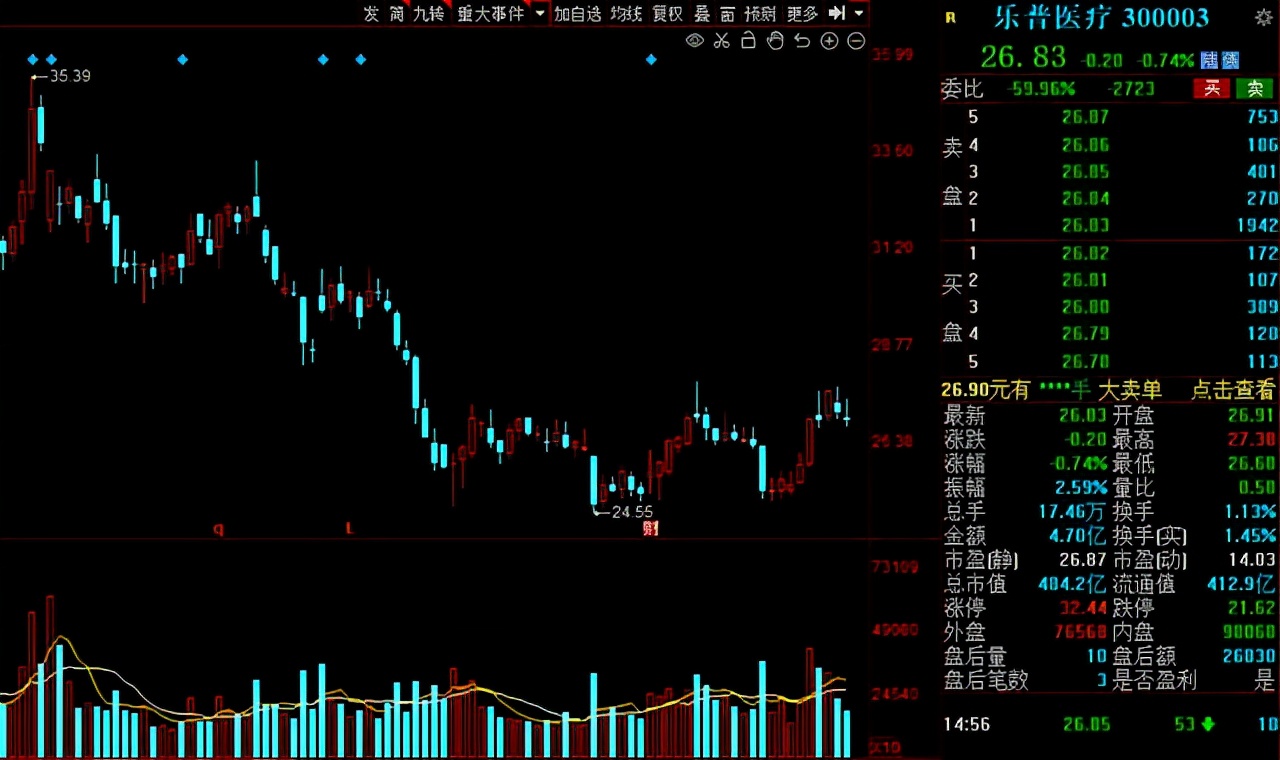Click the 涨停 limit-up price 32.44
Viewport: 1280px width, 760px height.
(1082, 608)
